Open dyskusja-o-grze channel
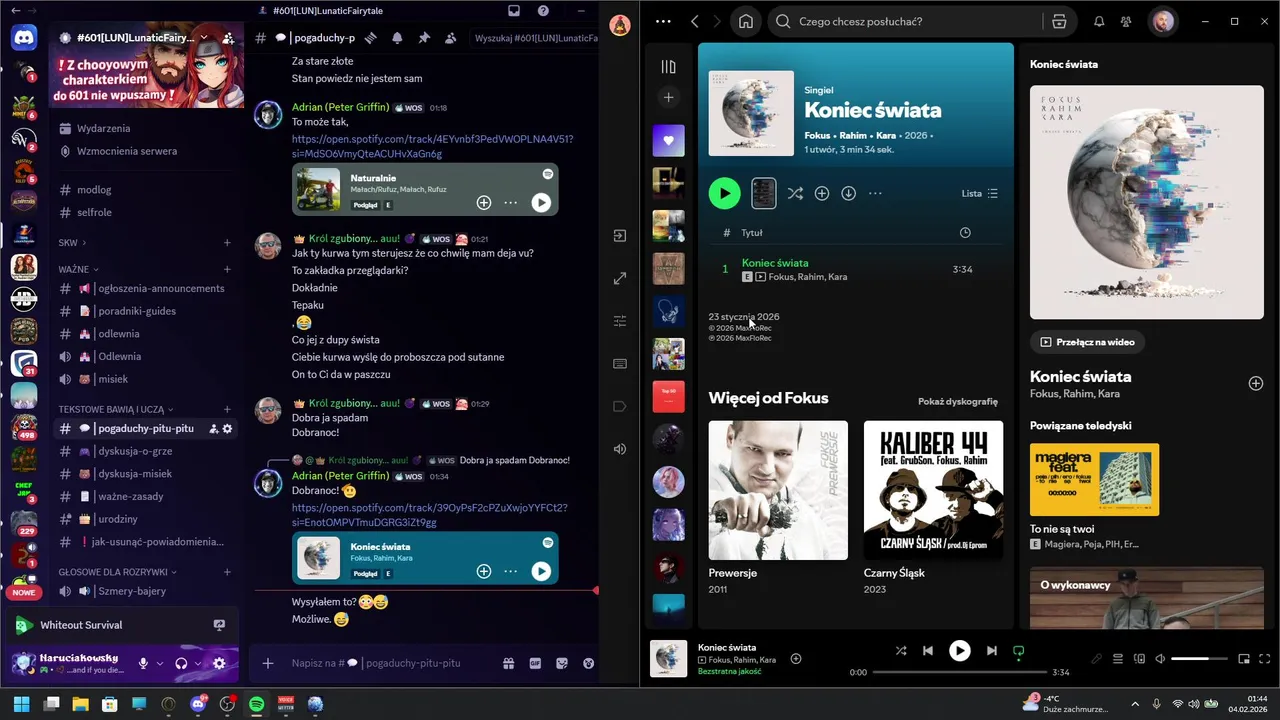 (x=145, y=451)
